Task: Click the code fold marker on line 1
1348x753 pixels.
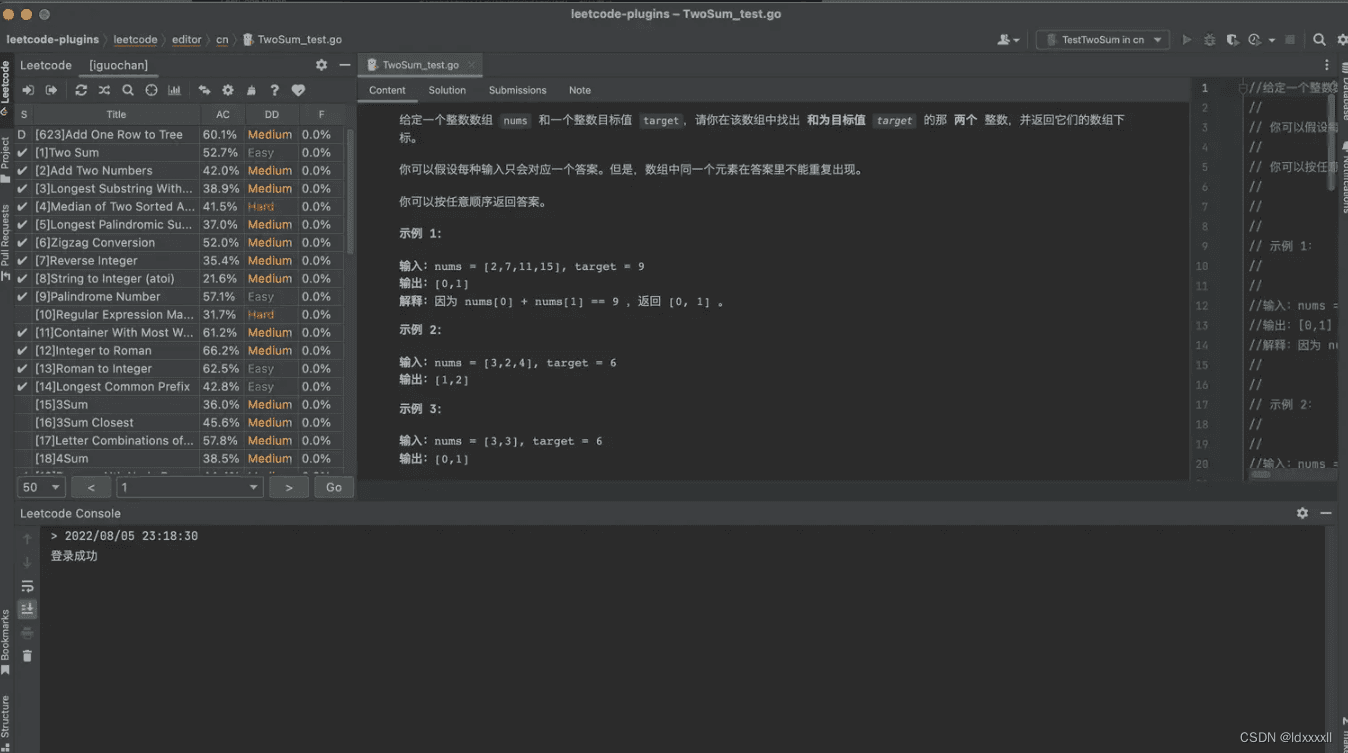Action: (x=1243, y=88)
